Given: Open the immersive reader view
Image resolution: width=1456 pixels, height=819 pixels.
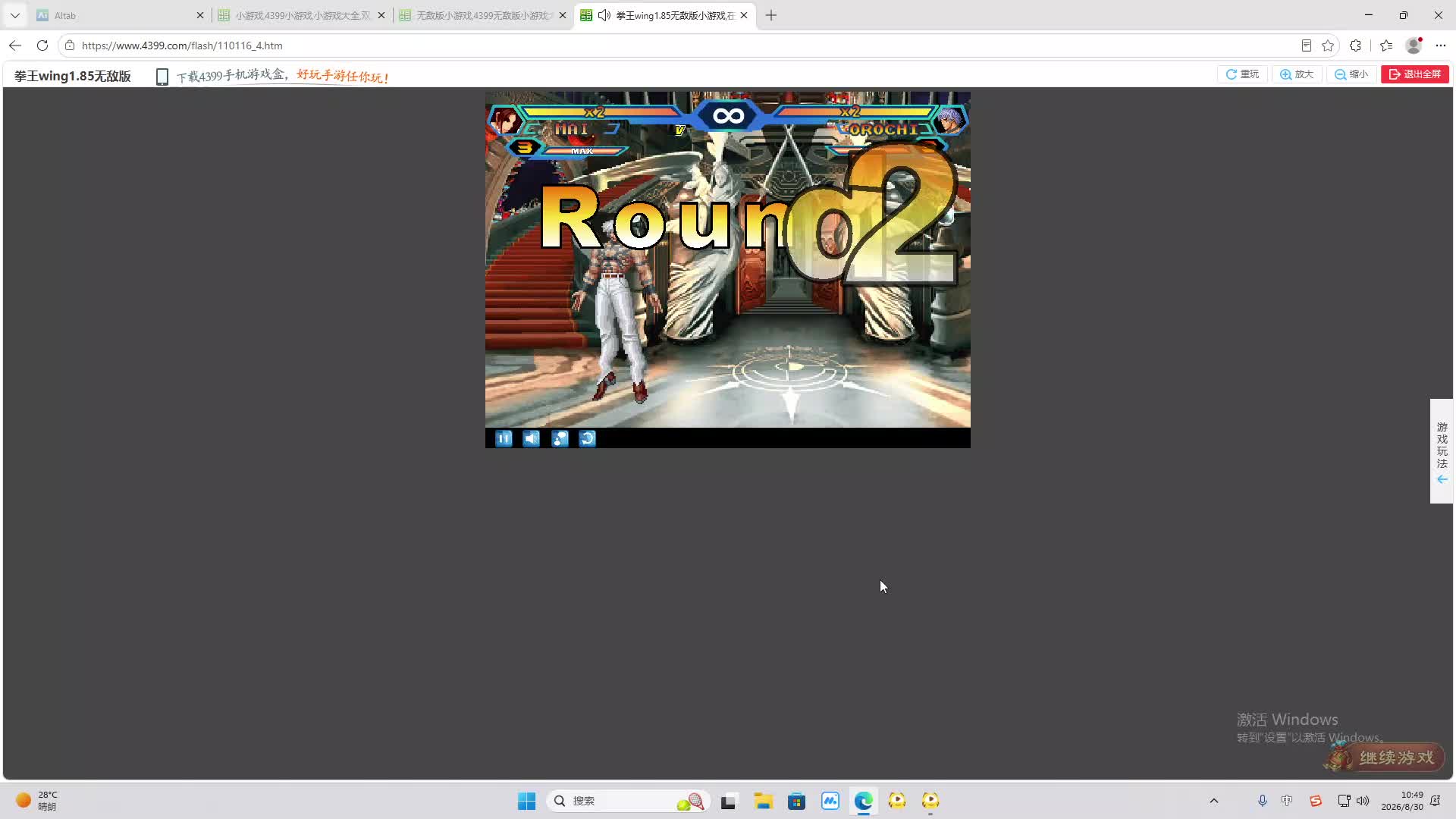Looking at the screenshot, I should click(1307, 45).
